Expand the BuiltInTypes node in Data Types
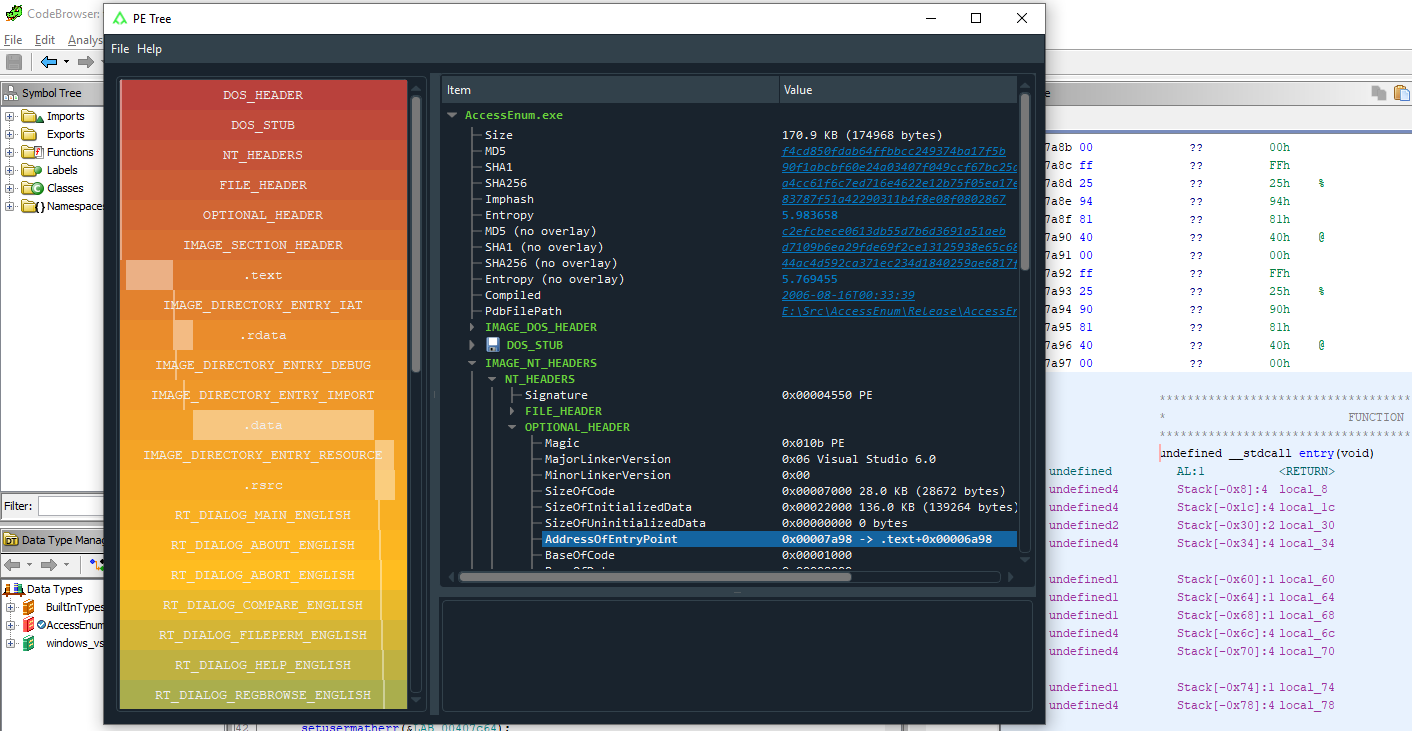 pyautogui.click(x=11, y=607)
